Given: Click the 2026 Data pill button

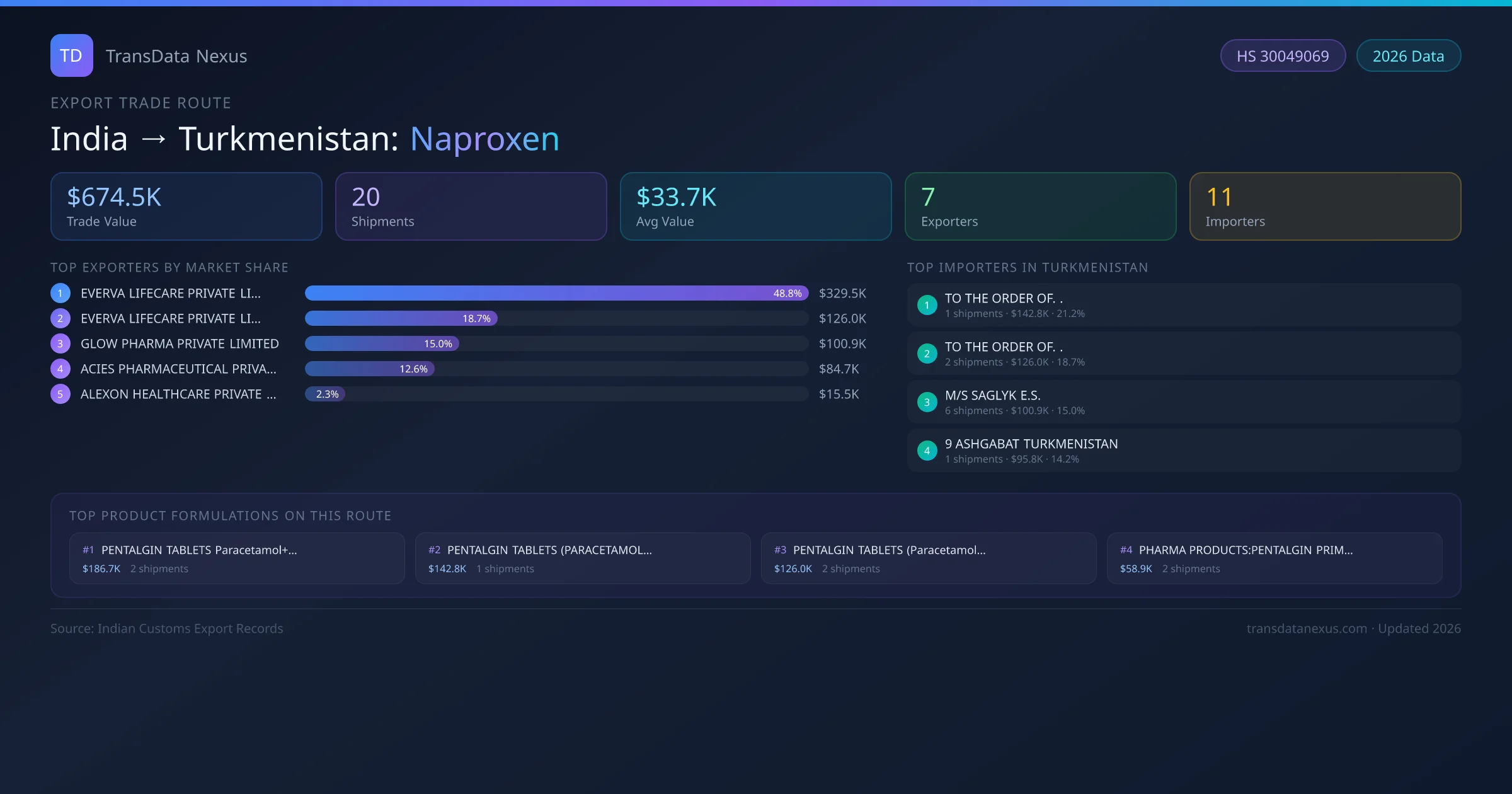Looking at the screenshot, I should pos(1408,56).
